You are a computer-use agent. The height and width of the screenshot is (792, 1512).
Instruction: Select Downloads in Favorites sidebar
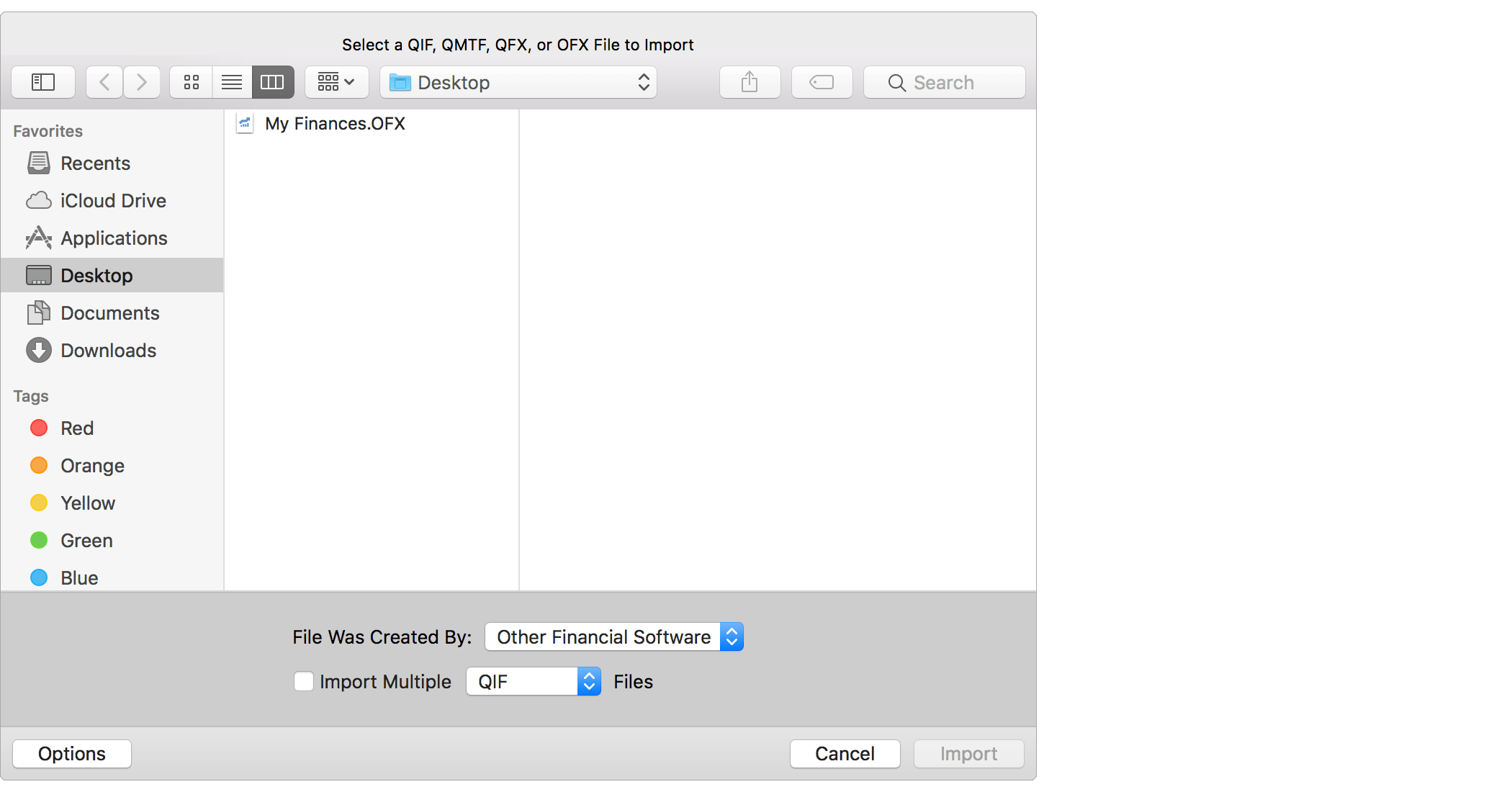[108, 350]
